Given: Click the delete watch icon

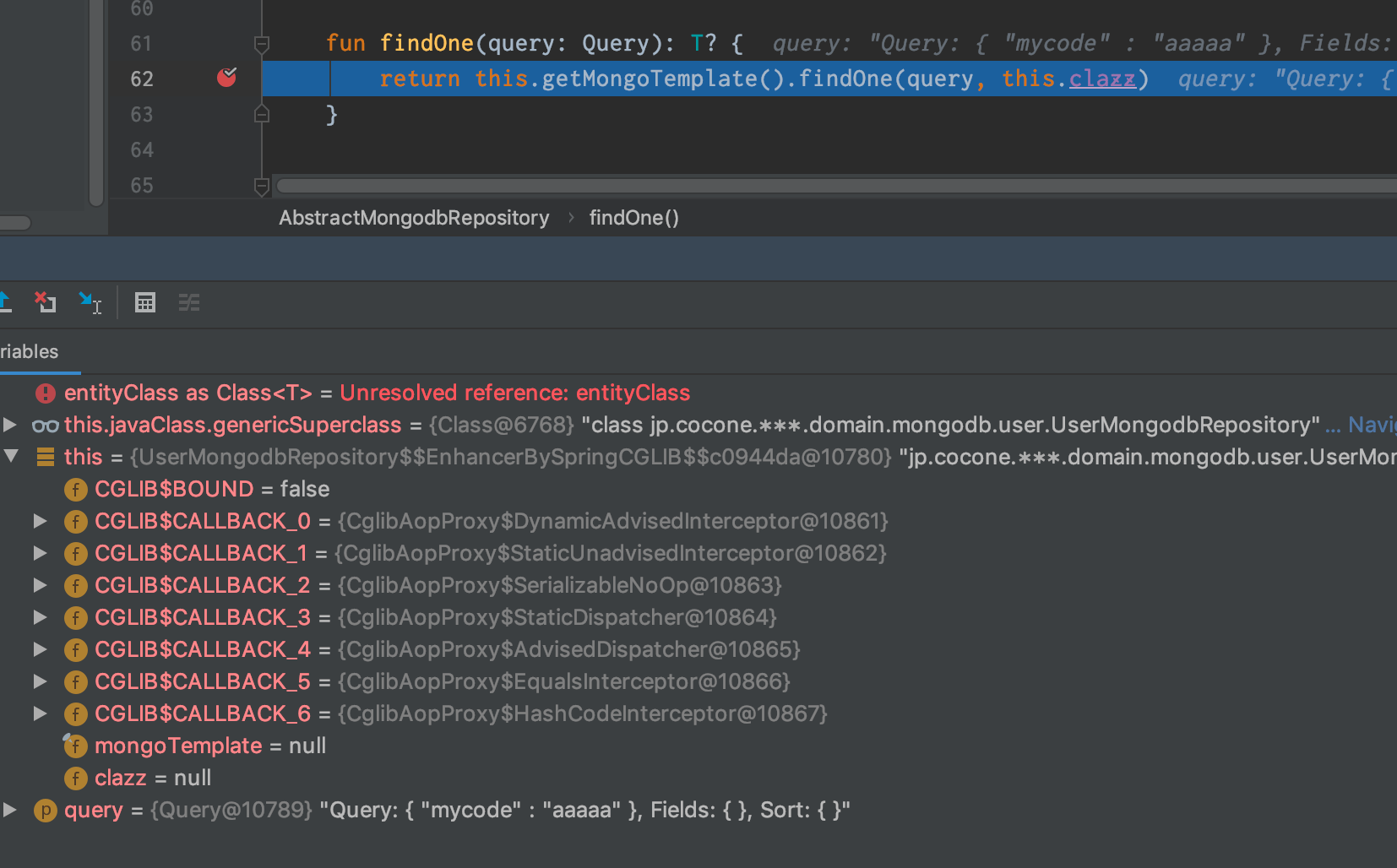Looking at the screenshot, I should click(45, 302).
